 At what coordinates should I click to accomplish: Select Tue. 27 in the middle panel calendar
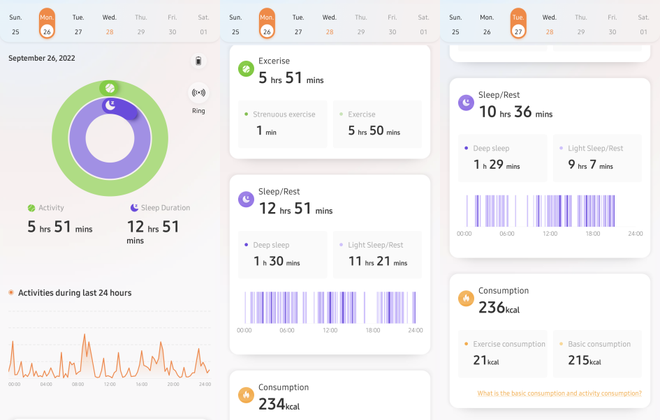pyautogui.click(x=298, y=24)
